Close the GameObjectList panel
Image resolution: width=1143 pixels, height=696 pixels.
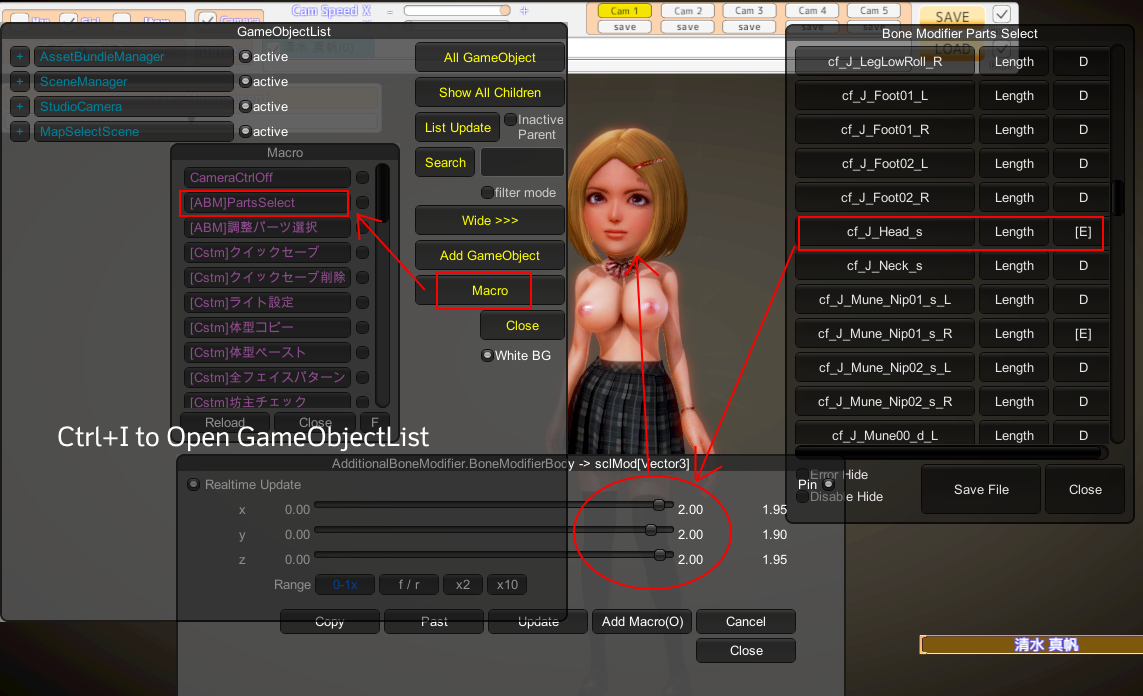pos(523,326)
